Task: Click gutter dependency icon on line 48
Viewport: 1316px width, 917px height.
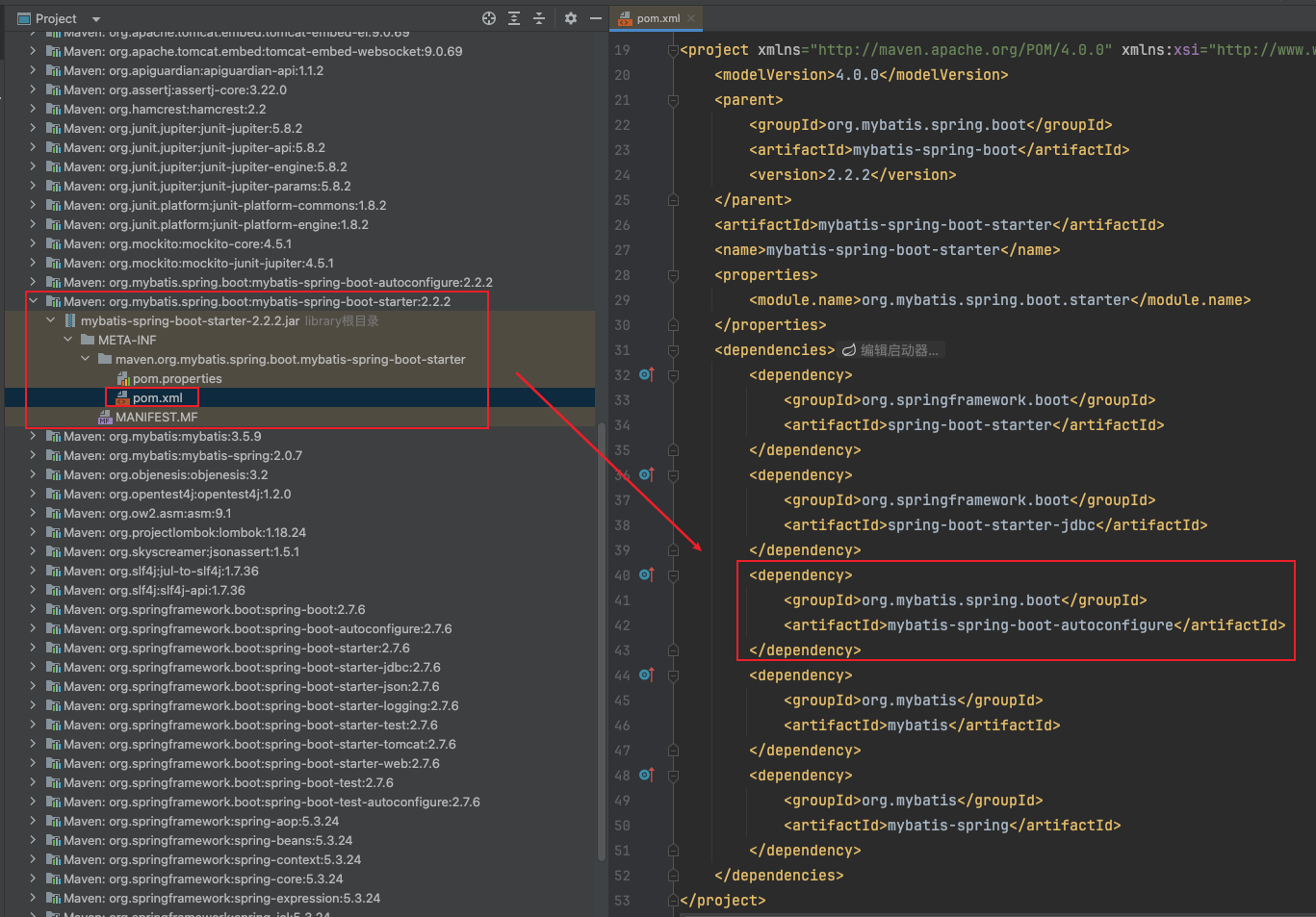Action: (646, 776)
